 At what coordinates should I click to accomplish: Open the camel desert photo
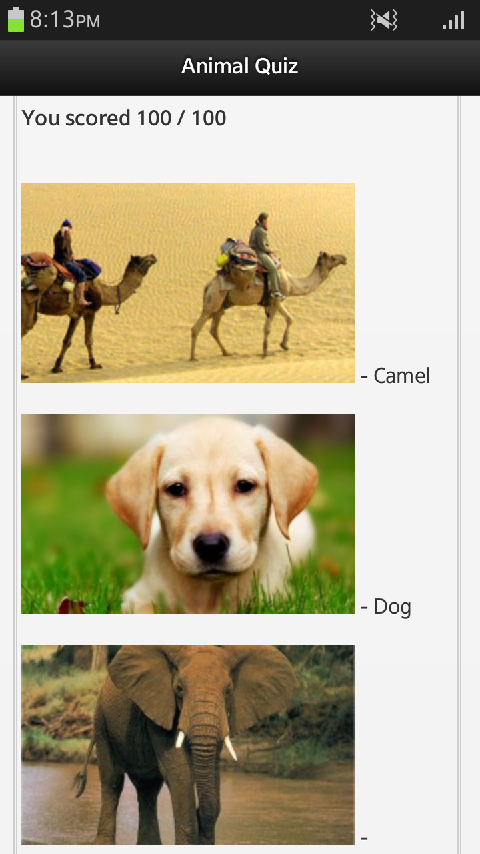[x=188, y=283]
